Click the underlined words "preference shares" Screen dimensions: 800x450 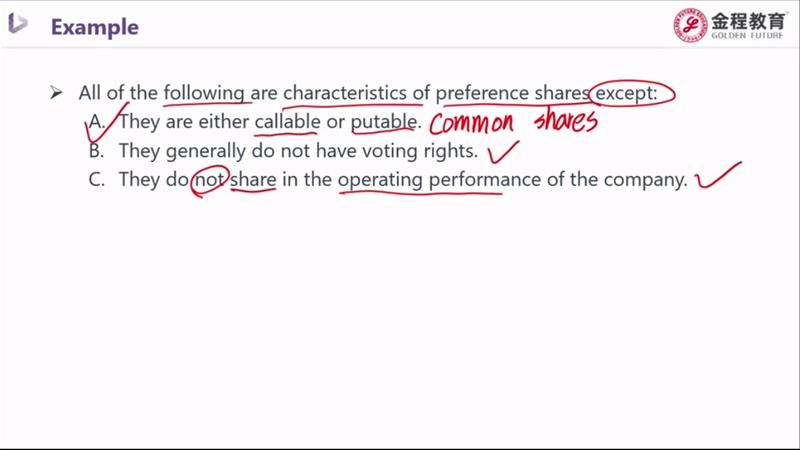[x=512, y=93]
